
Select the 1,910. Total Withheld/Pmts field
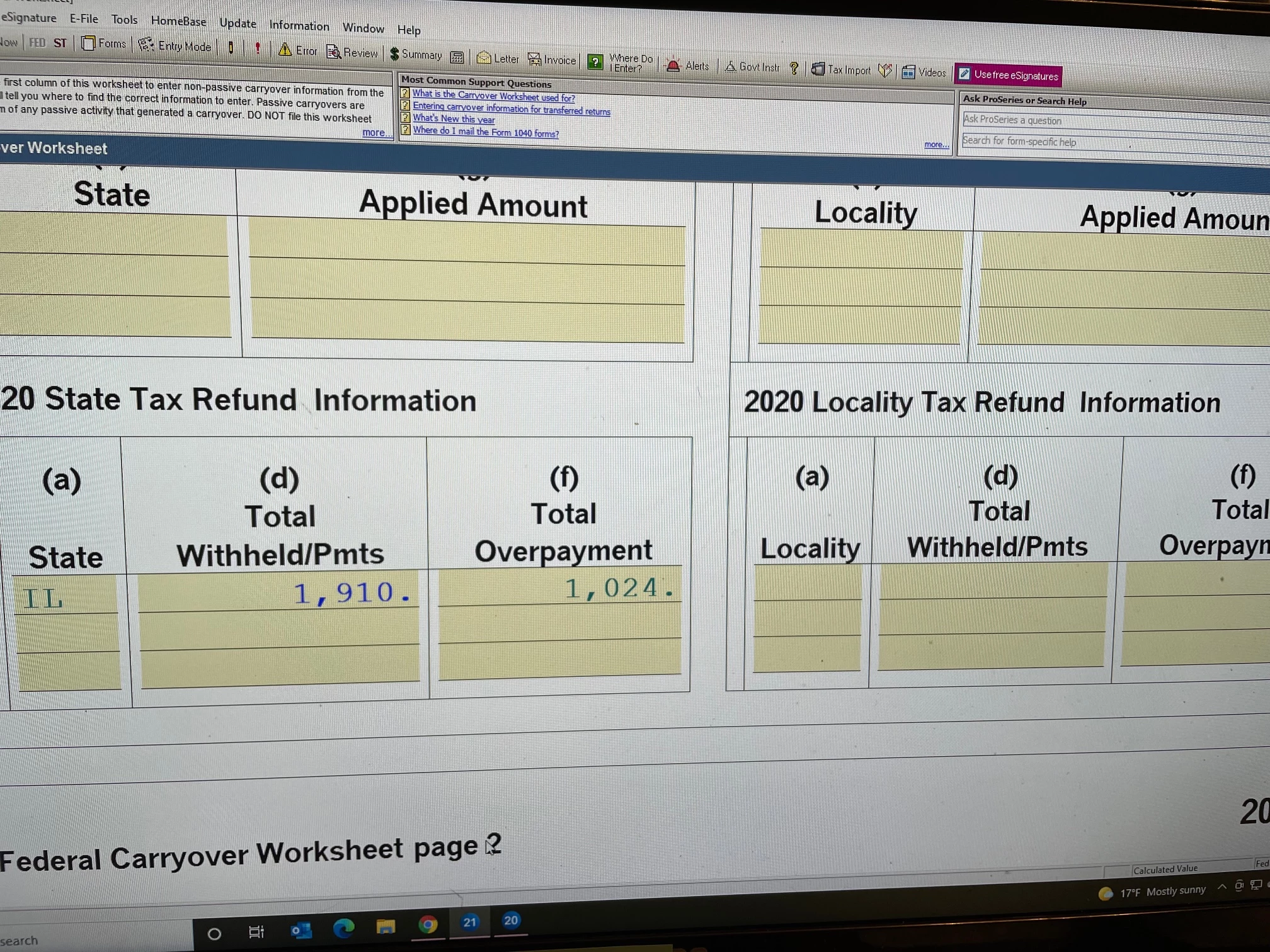(x=278, y=591)
